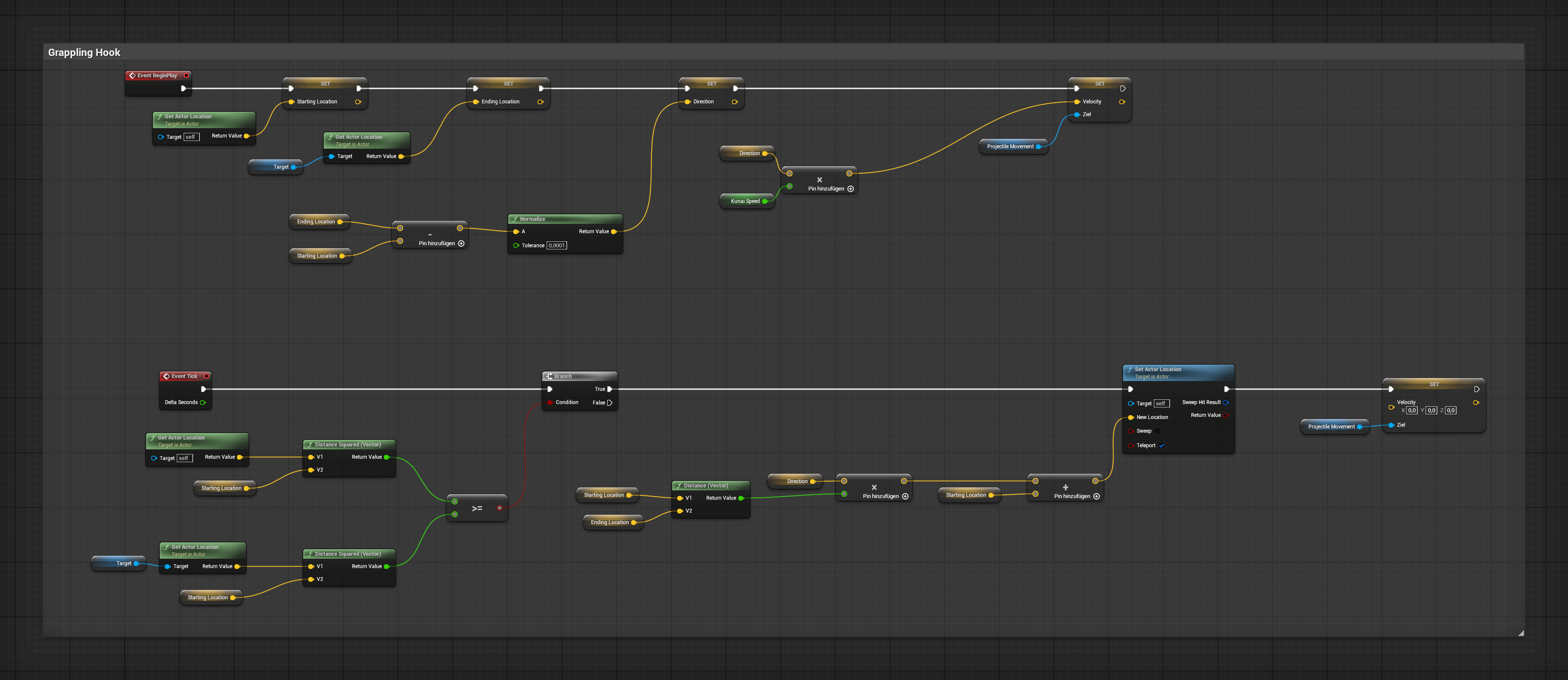This screenshot has height=680, width=1568.
Task: Click the Branch True execution pin
Action: 610,389
